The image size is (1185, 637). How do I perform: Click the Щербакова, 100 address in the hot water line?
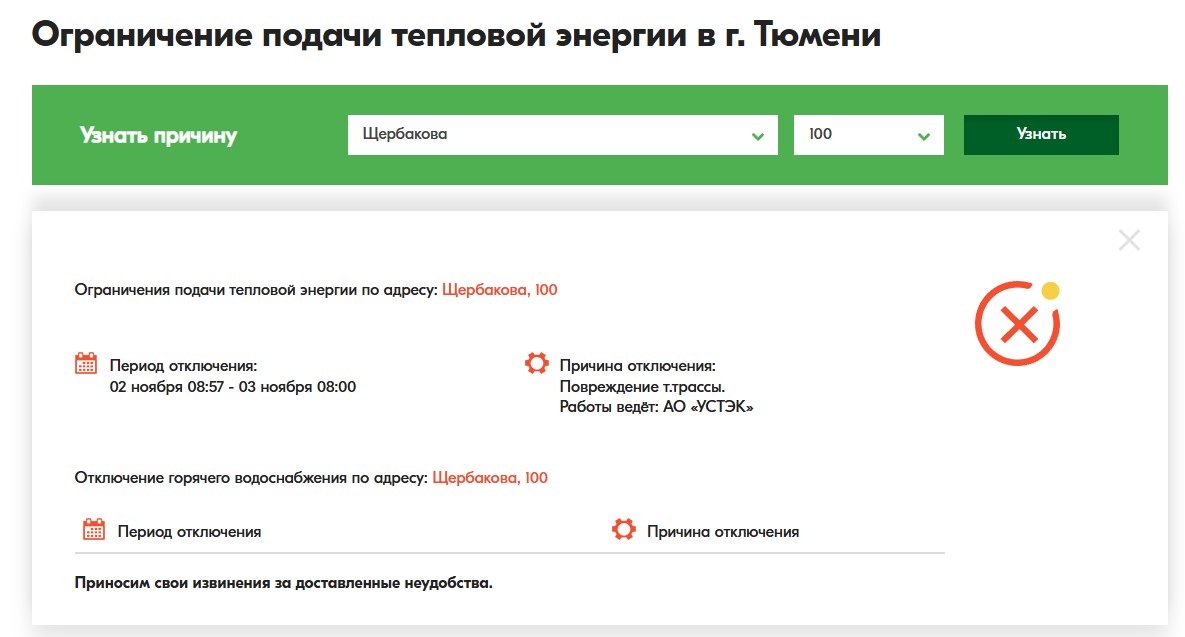490,478
